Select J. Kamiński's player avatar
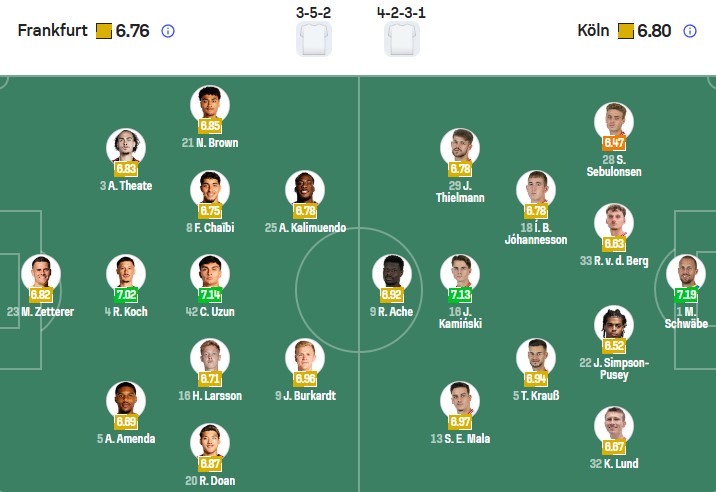 coord(461,274)
